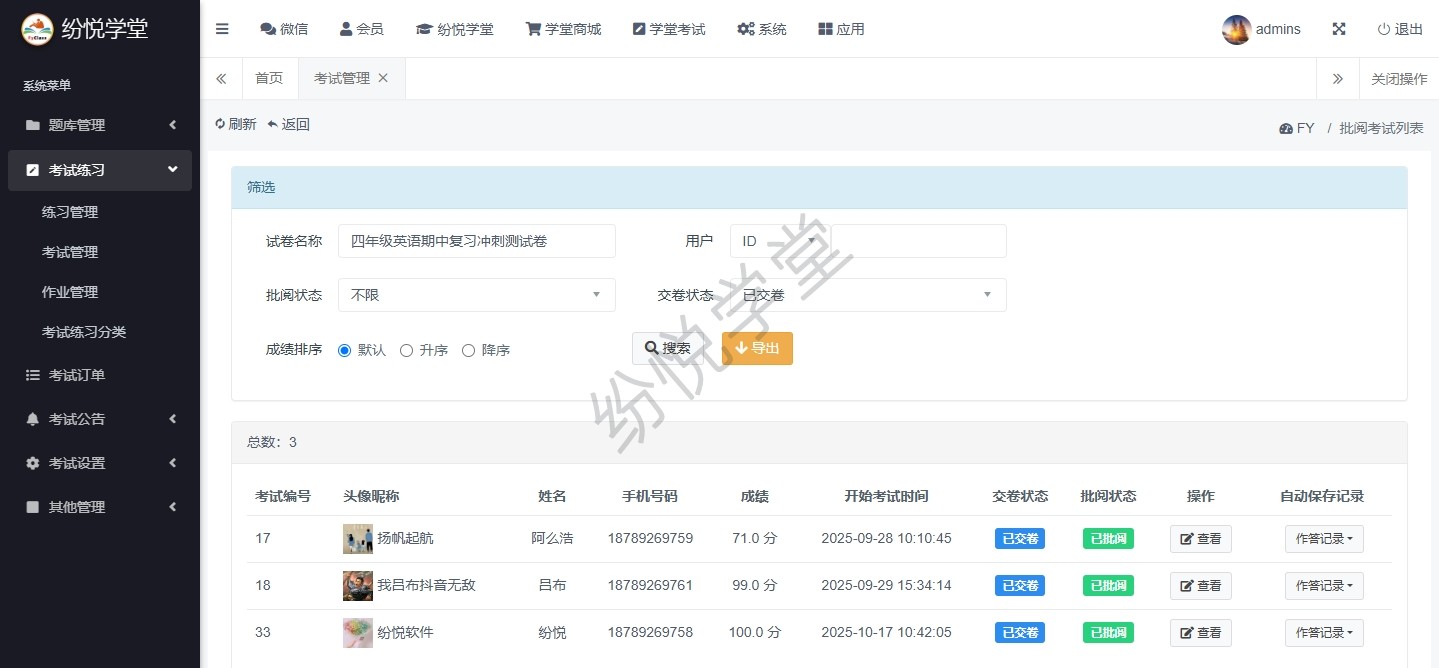Click the refresh icon labeled 刷新
The height and width of the screenshot is (668, 1439).
point(221,124)
